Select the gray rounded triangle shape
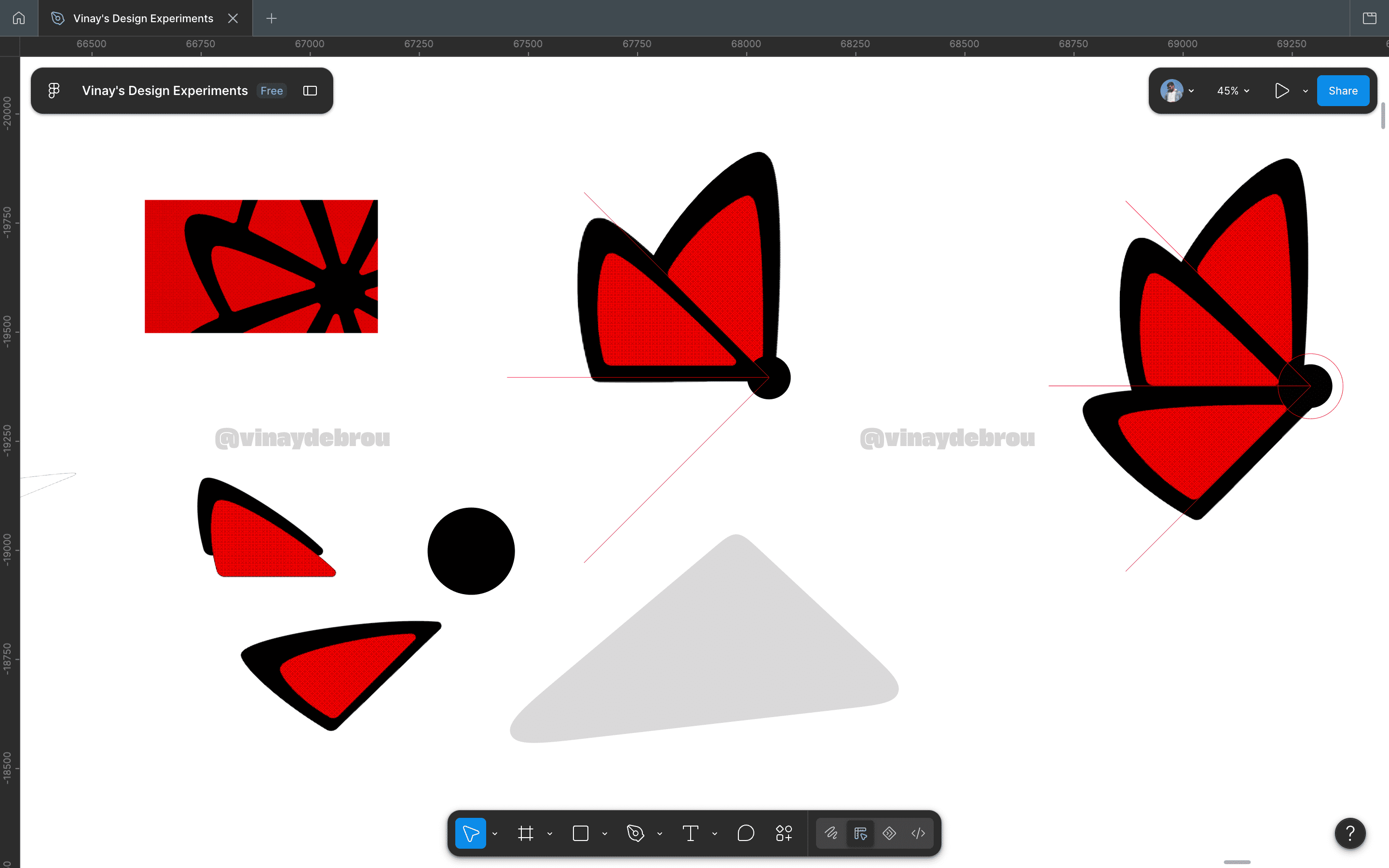1389x868 pixels. tap(704, 638)
